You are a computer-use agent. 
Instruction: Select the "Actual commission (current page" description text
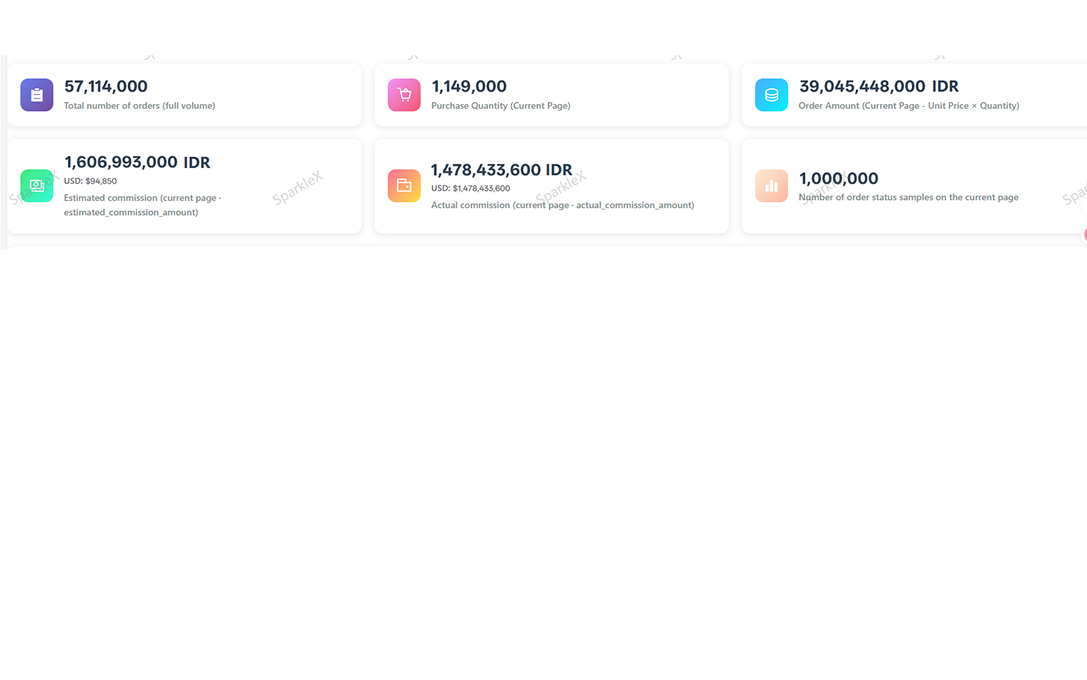coord(562,205)
